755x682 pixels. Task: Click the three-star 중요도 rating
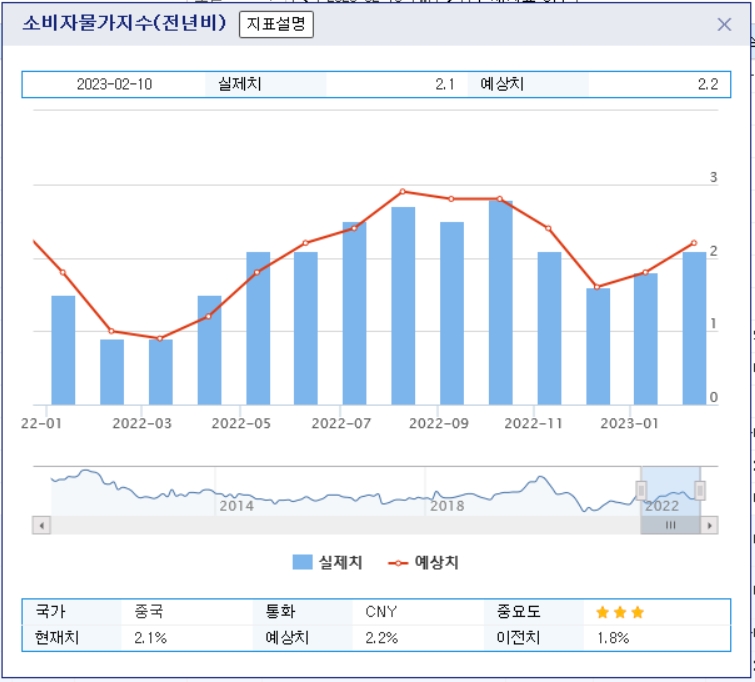click(620, 612)
